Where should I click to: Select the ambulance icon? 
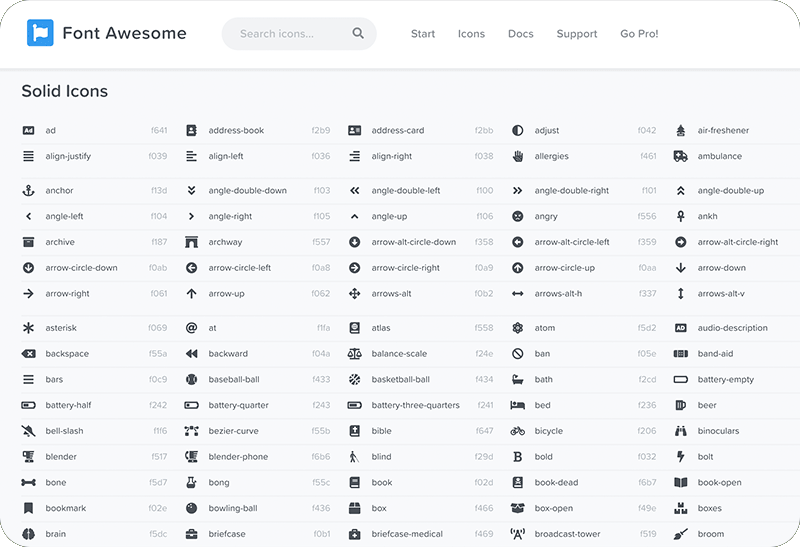(x=681, y=156)
